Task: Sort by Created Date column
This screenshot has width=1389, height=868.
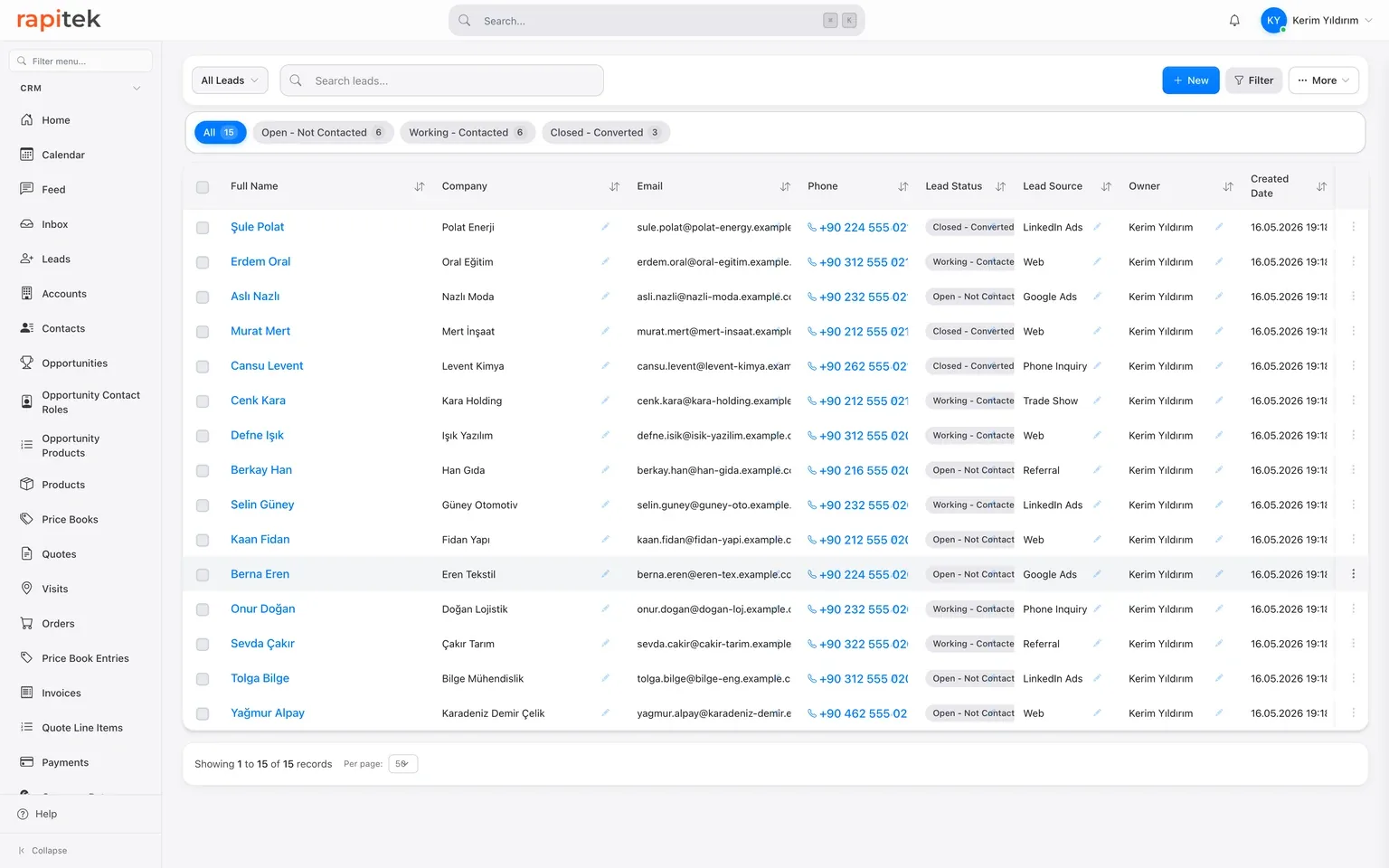Action: pos(1321,186)
